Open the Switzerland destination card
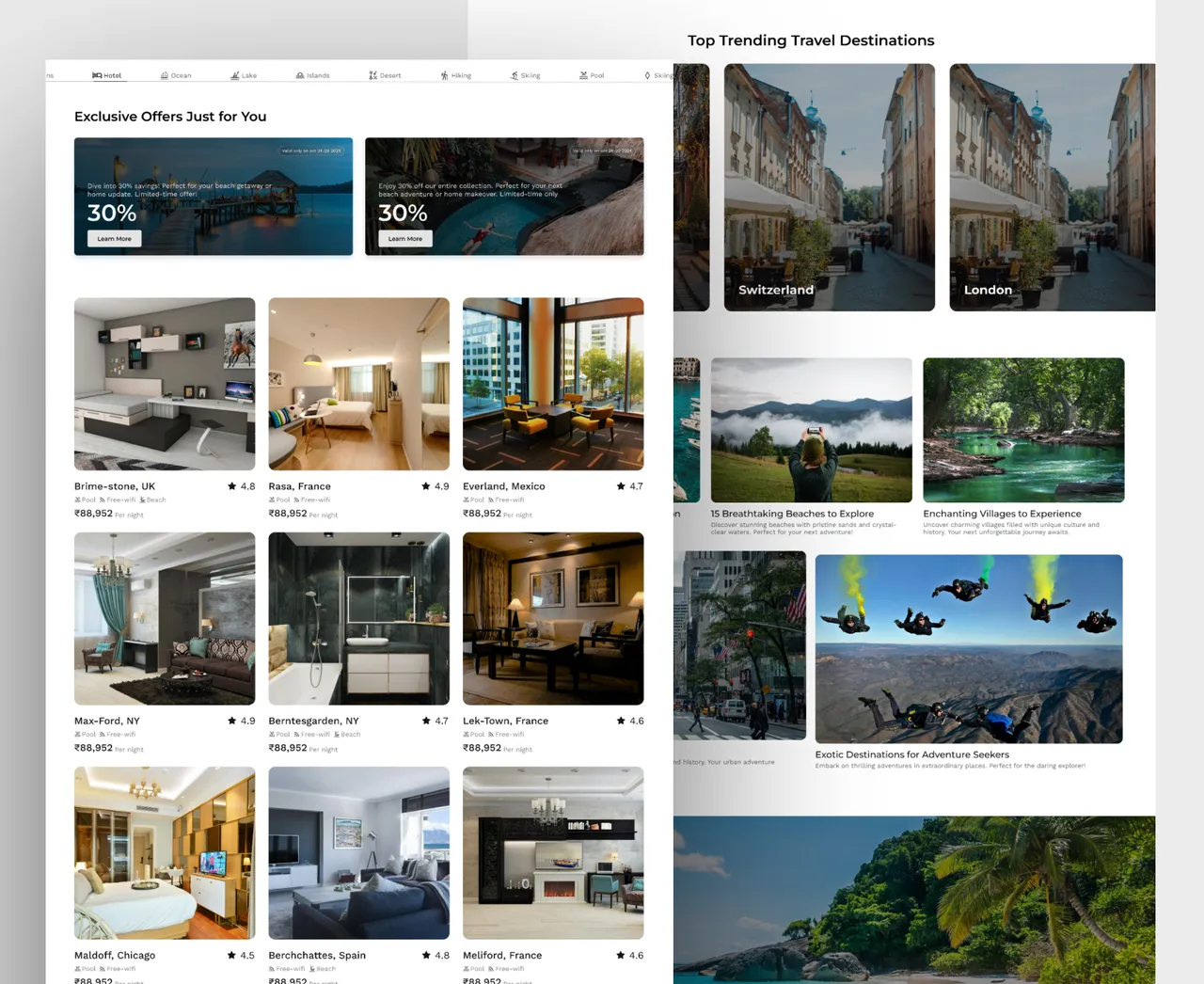The image size is (1204, 984). 830,187
